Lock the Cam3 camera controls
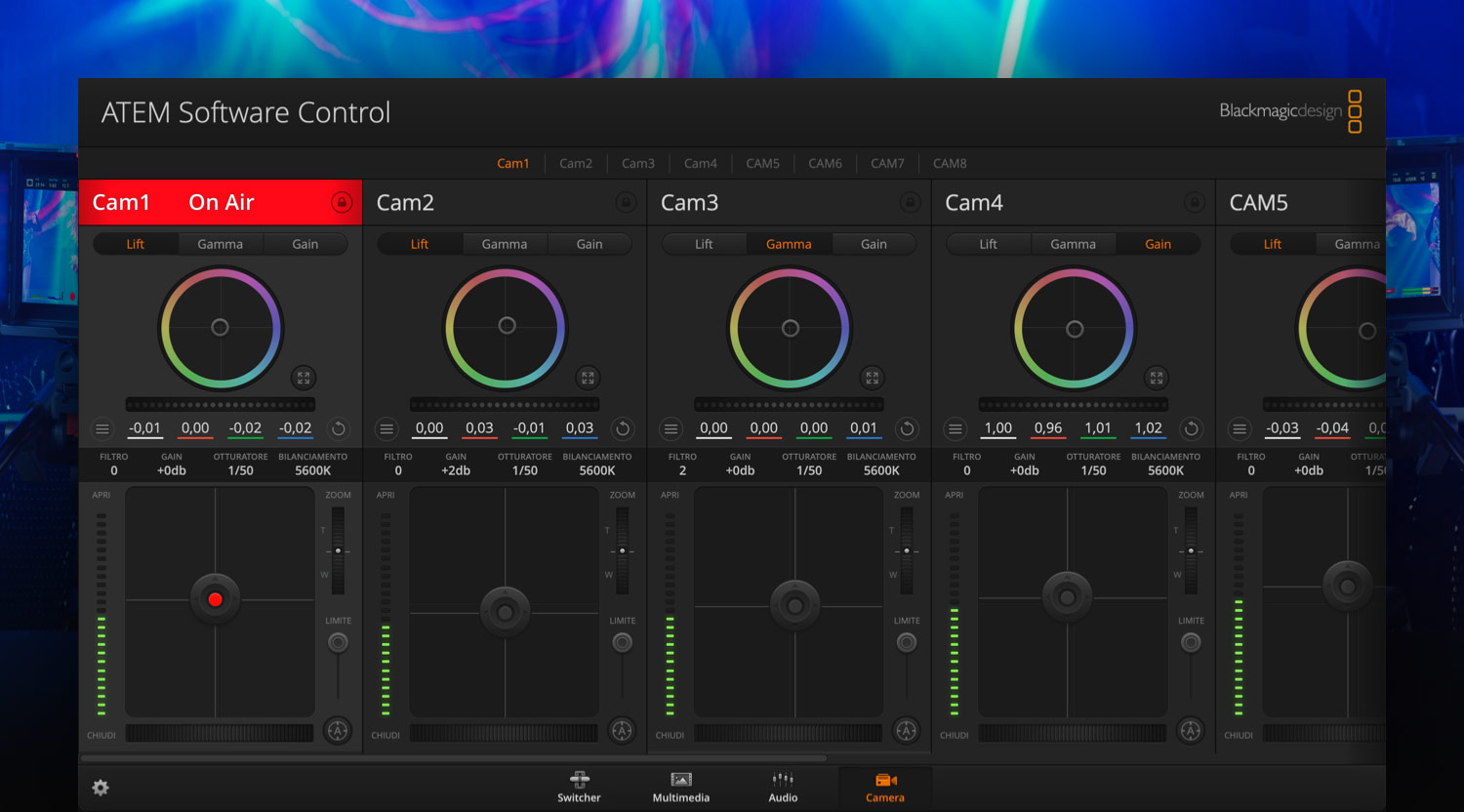 point(910,202)
